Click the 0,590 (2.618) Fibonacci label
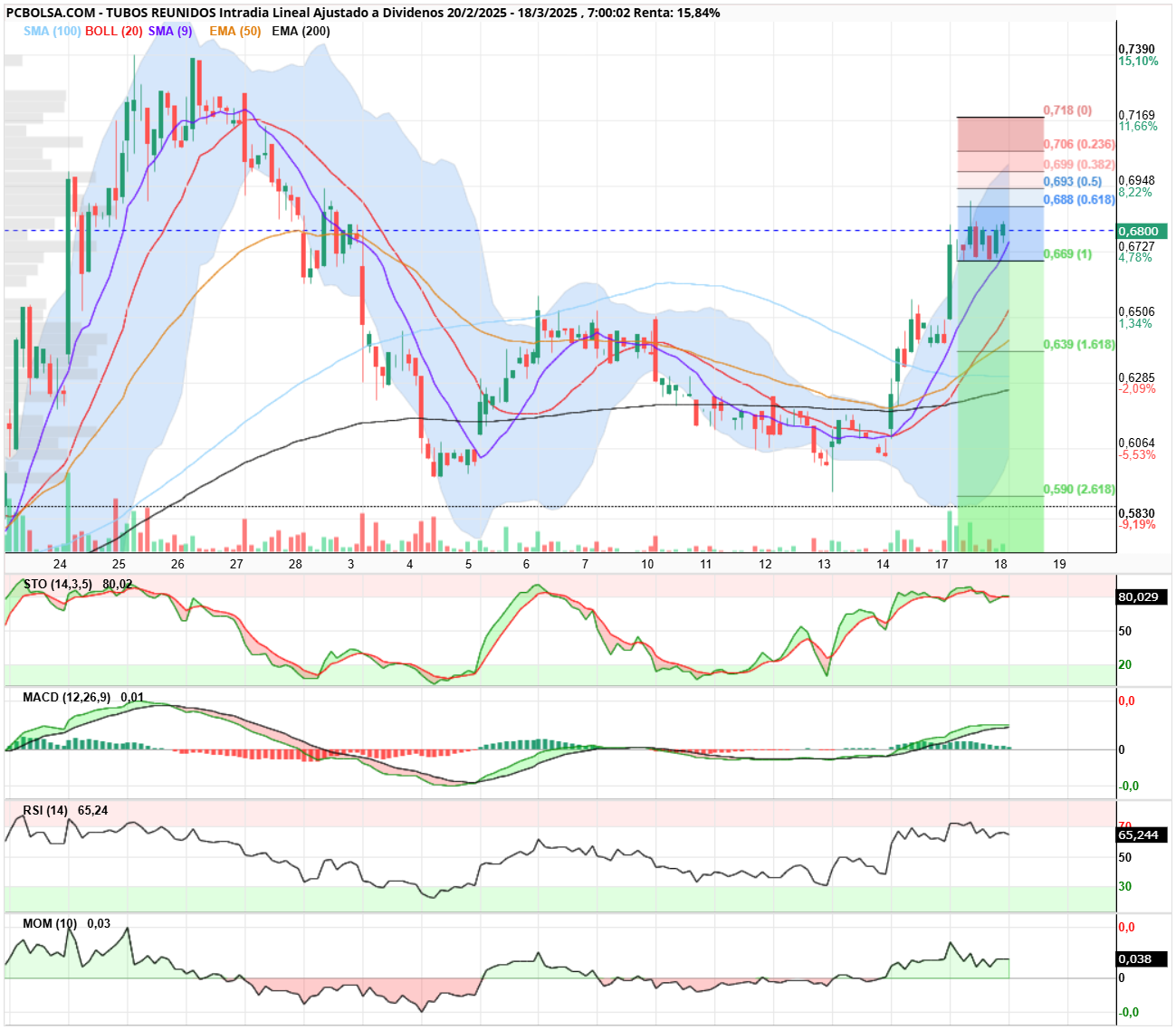The width and height of the screenshot is (1176, 1030). (x=1079, y=490)
